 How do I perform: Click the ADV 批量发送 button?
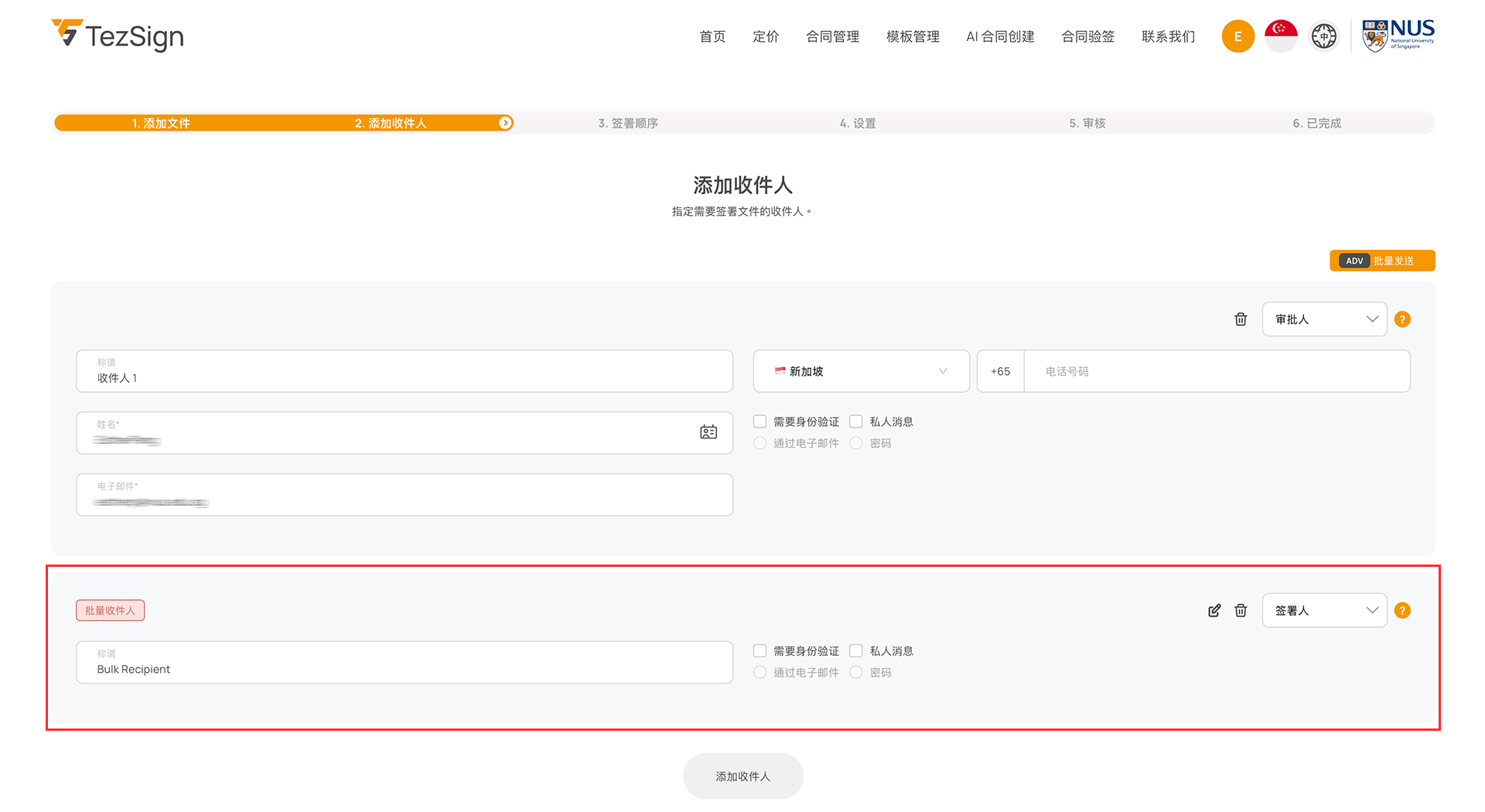pyautogui.click(x=1382, y=261)
